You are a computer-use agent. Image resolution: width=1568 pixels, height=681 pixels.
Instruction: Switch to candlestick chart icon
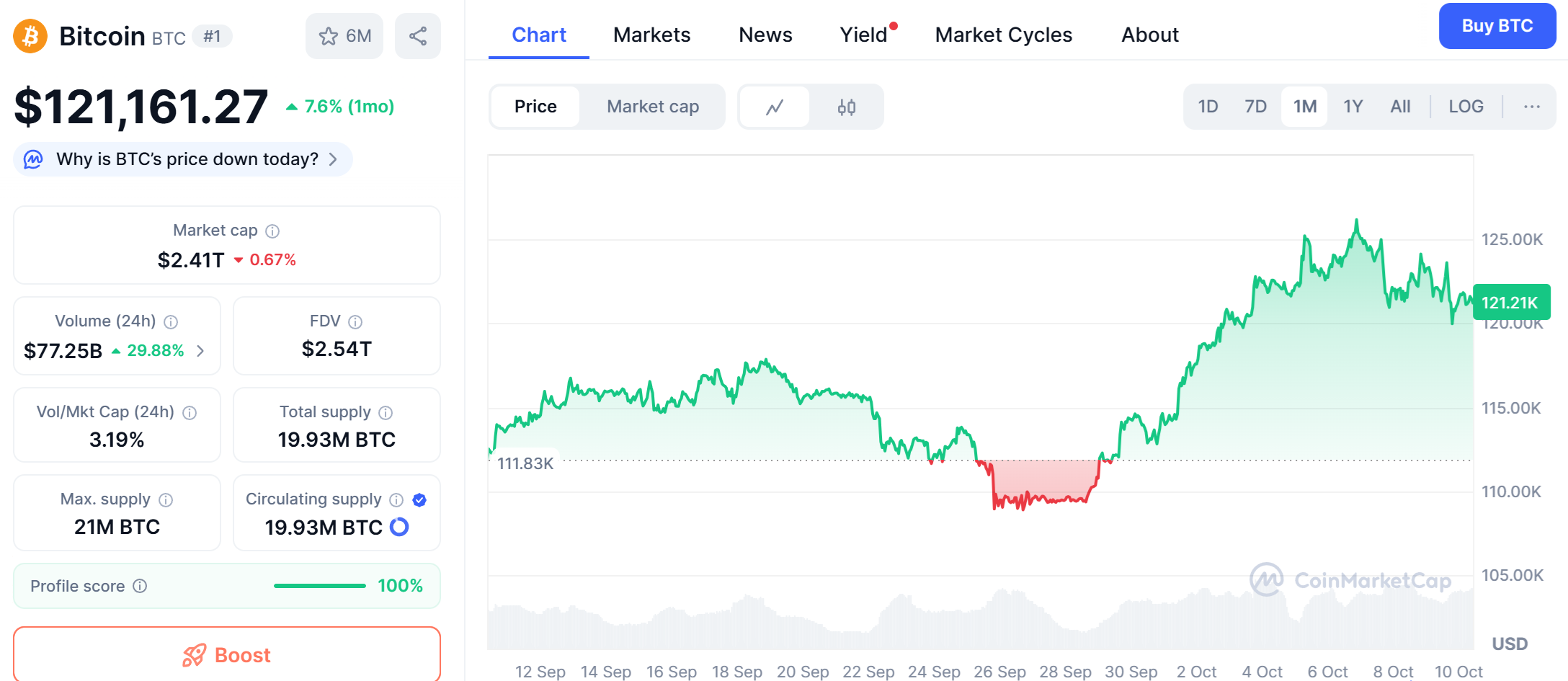click(x=847, y=107)
